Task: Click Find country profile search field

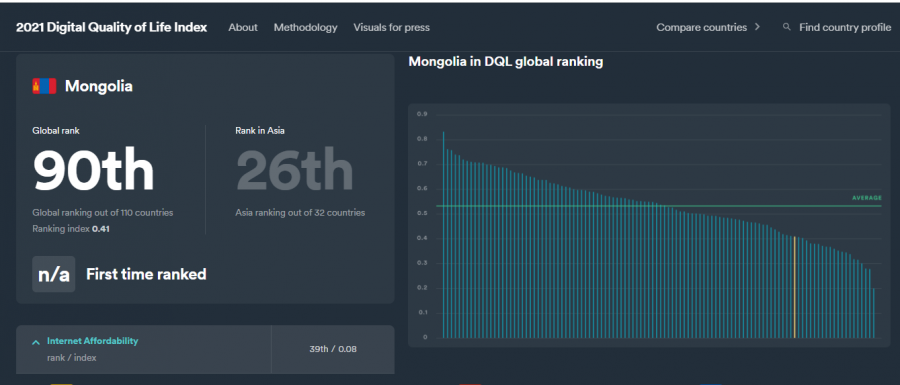Action: pyautogui.click(x=845, y=27)
